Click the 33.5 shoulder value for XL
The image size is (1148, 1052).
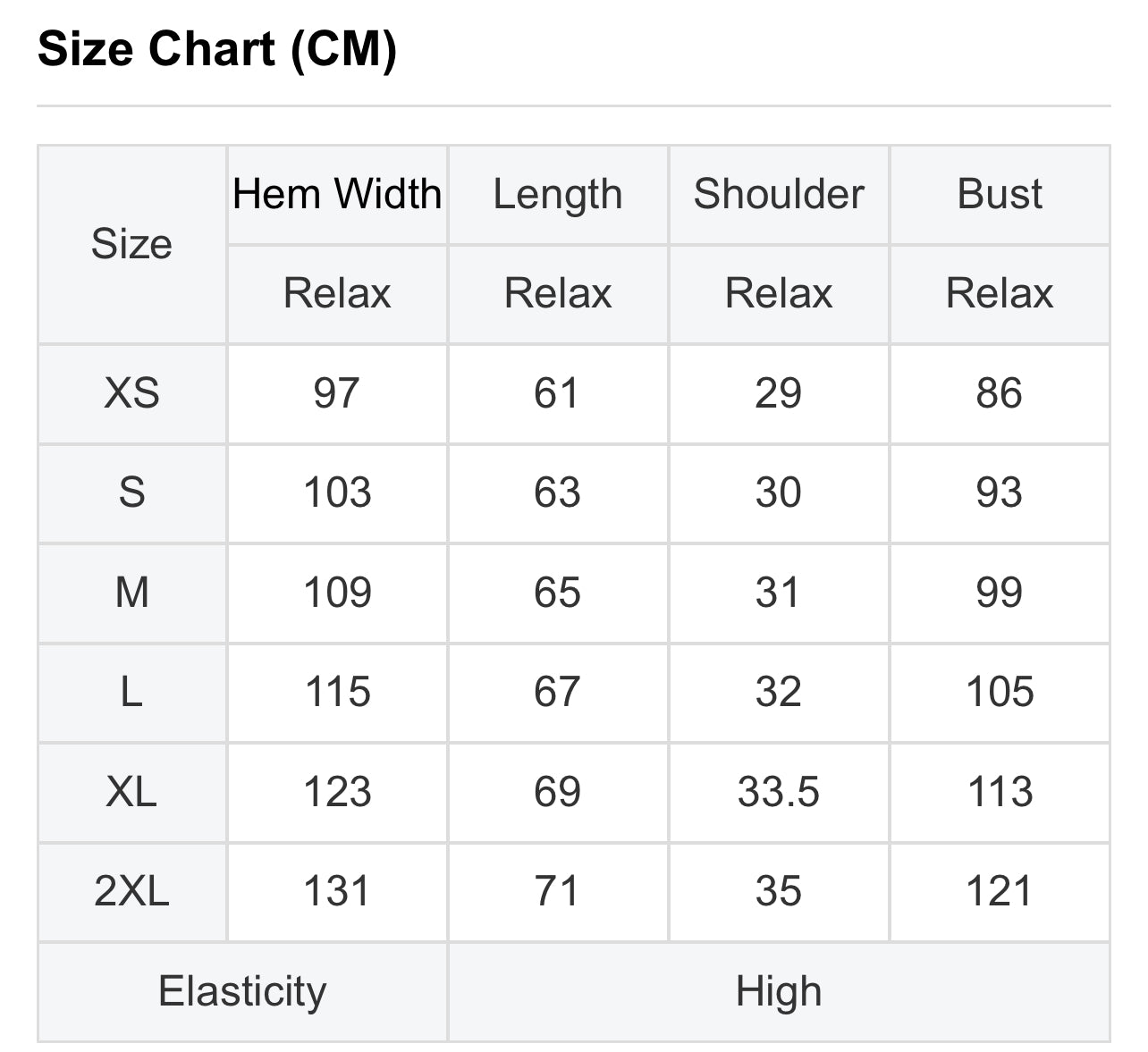coord(779,793)
